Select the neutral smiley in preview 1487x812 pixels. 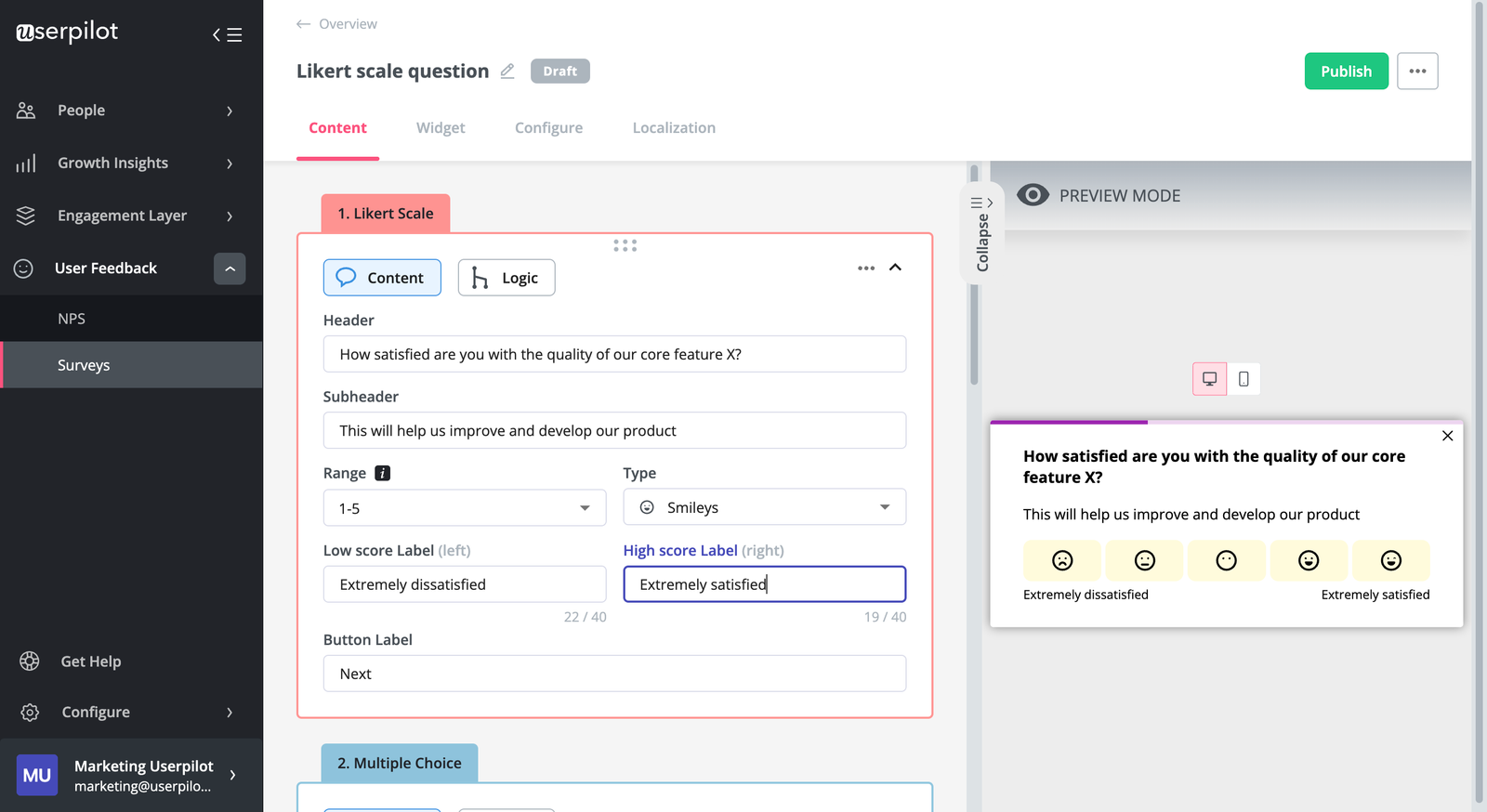click(x=1227, y=560)
